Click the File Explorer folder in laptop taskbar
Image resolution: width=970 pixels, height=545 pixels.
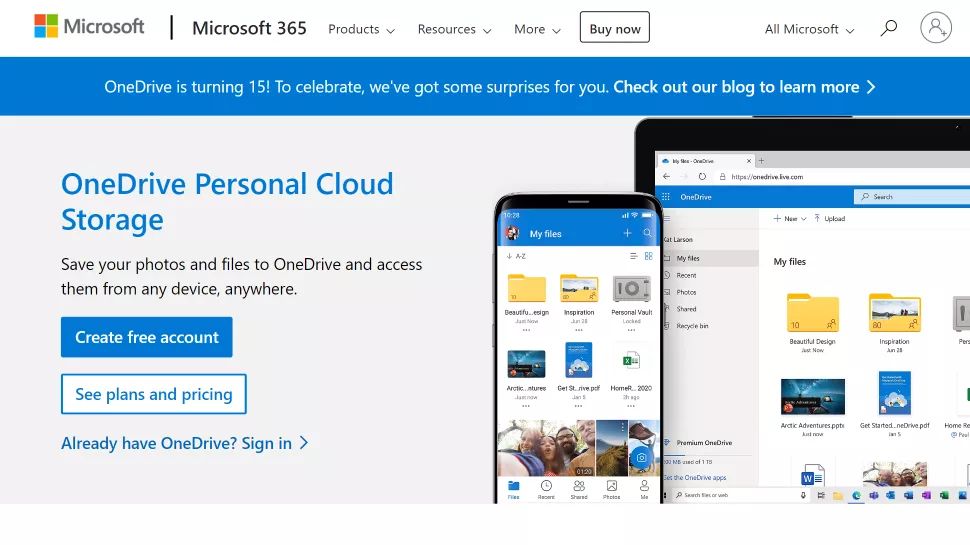coord(838,496)
